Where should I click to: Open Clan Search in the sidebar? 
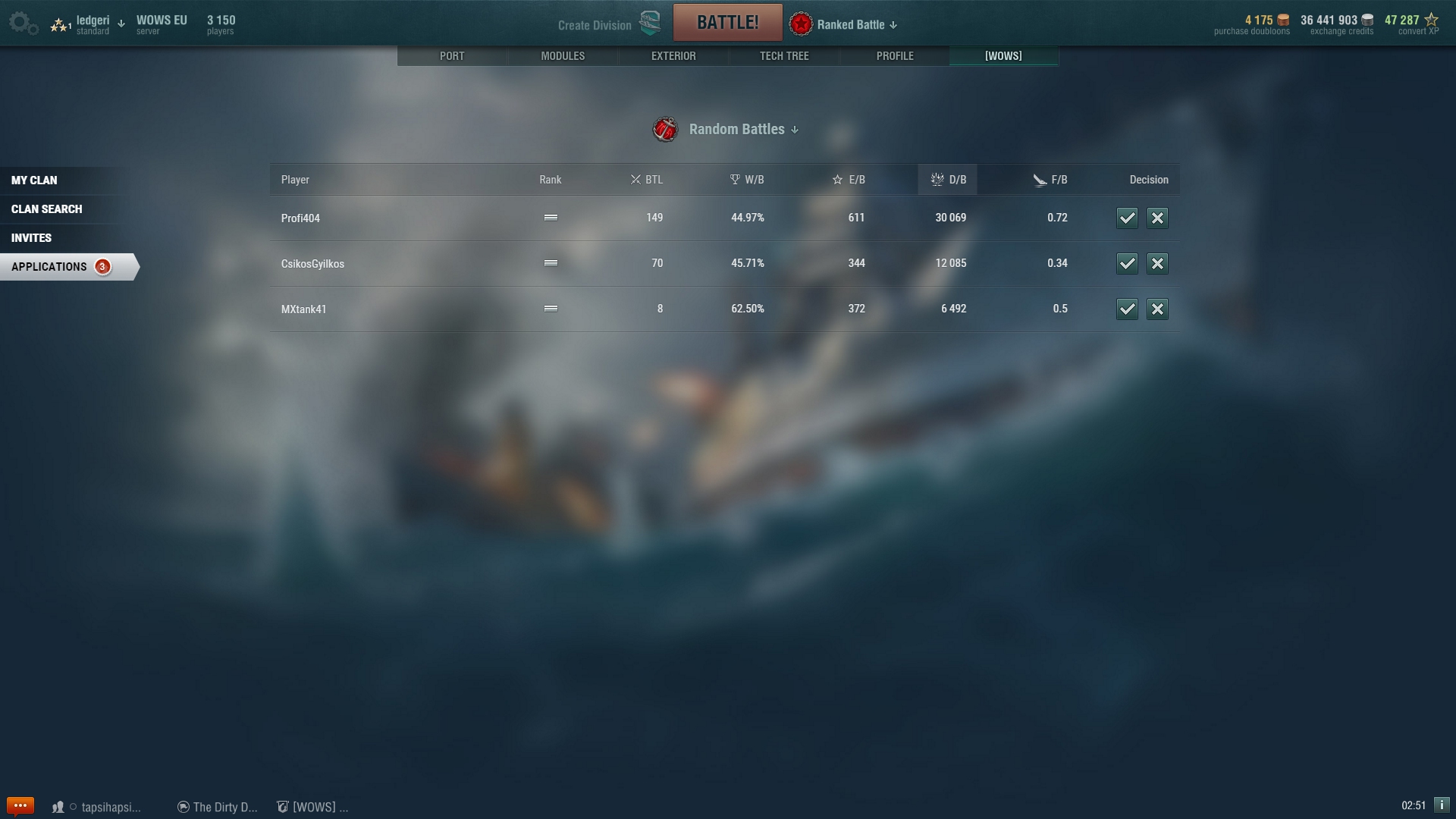click(x=47, y=209)
